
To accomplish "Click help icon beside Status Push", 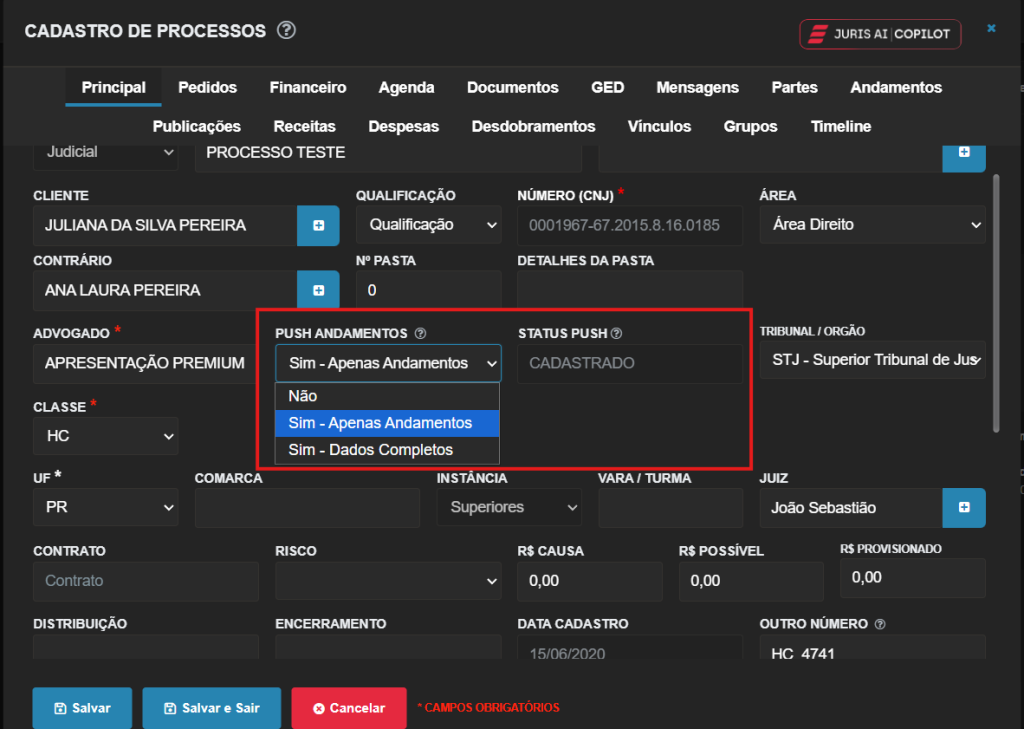I will pyautogui.click(x=616, y=333).
